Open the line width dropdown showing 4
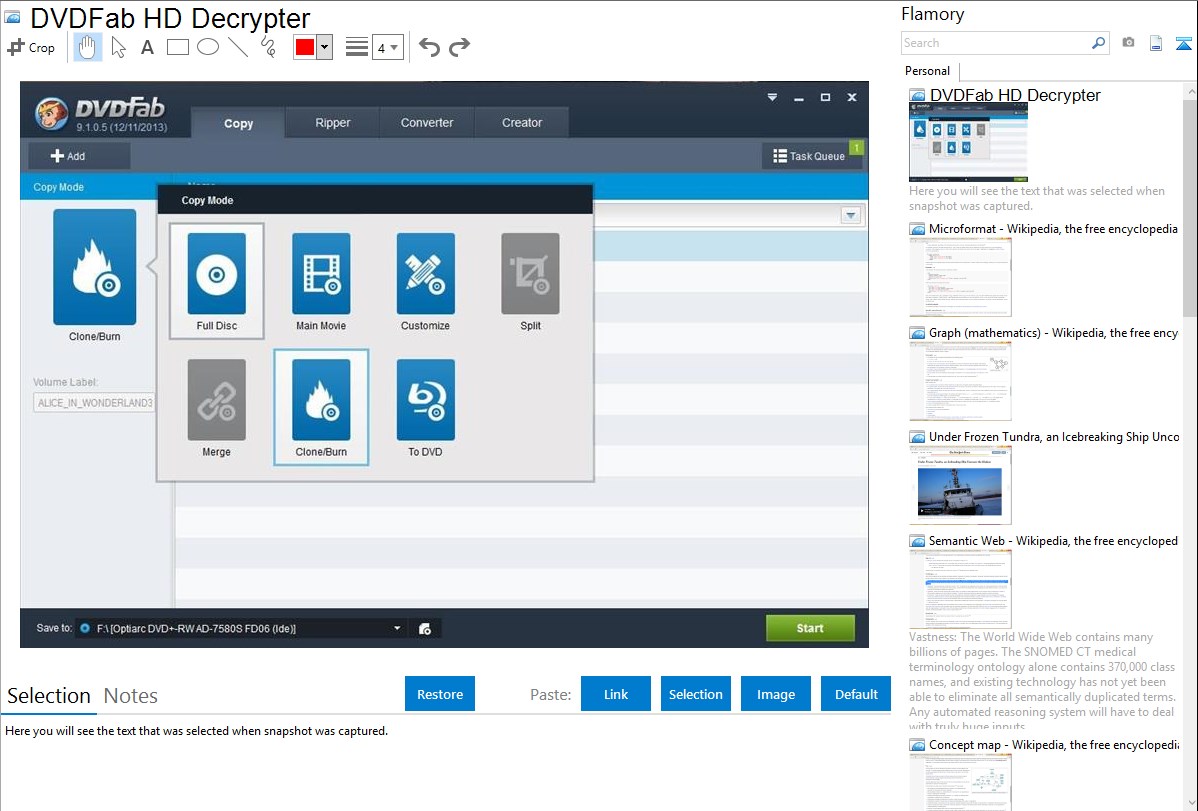 [x=387, y=47]
